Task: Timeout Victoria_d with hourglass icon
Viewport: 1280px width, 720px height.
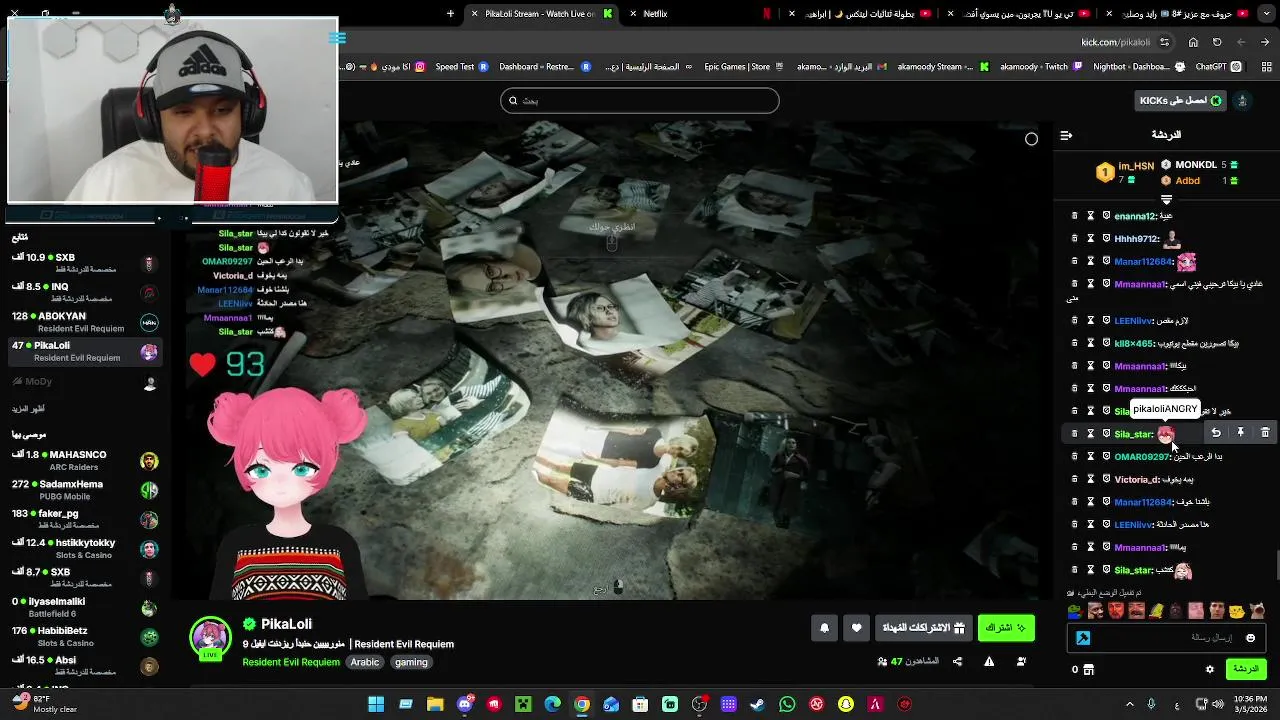Action: (1090, 479)
